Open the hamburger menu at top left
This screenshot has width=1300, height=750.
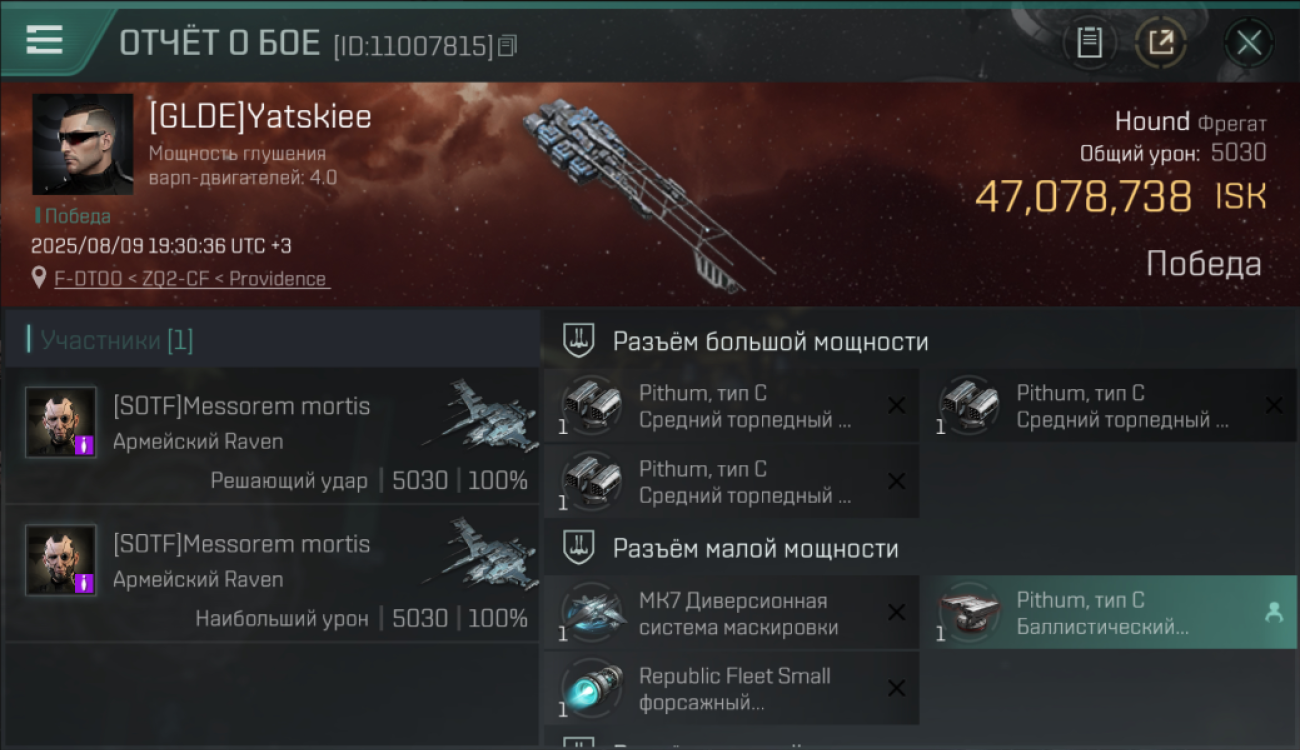pyautogui.click(x=44, y=40)
